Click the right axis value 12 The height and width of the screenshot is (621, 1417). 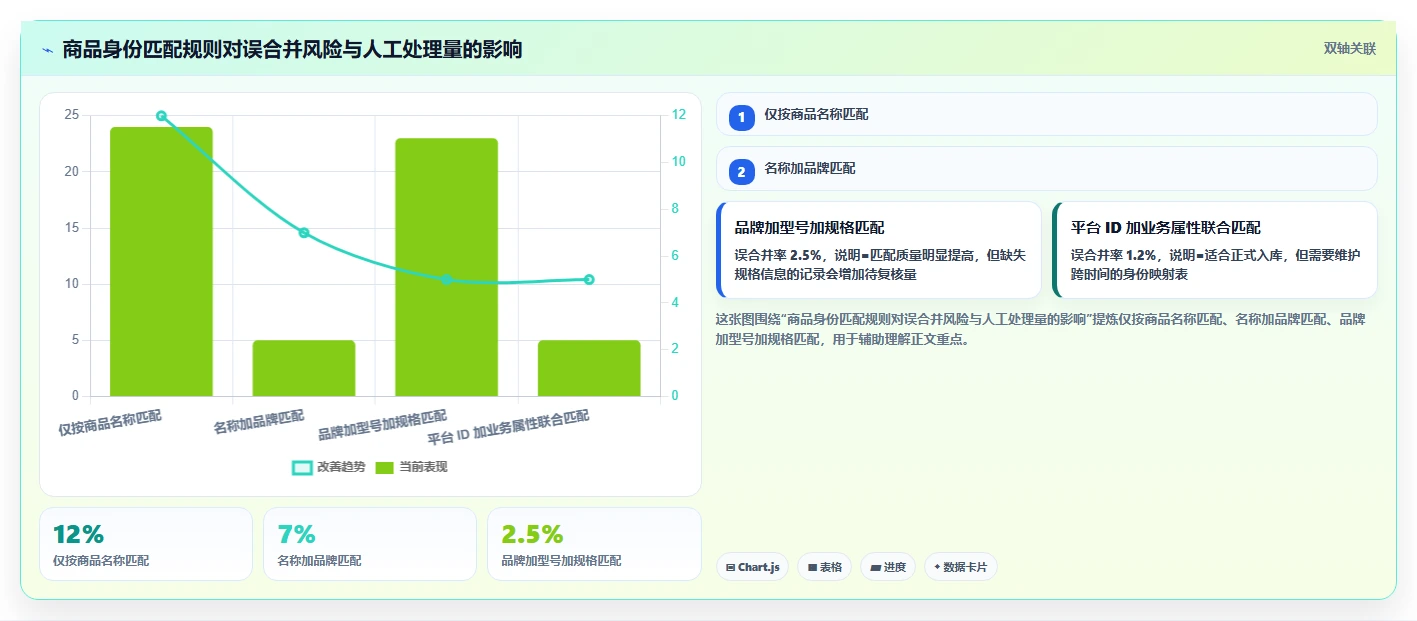(679, 115)
